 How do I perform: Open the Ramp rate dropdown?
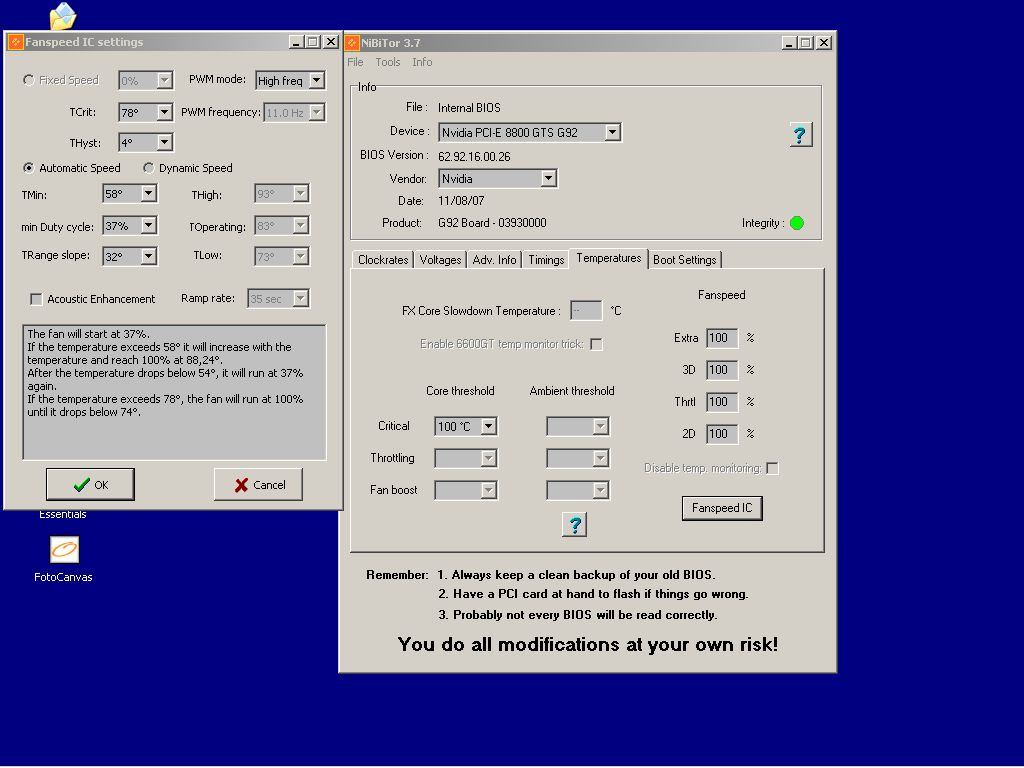pos(300,298)
